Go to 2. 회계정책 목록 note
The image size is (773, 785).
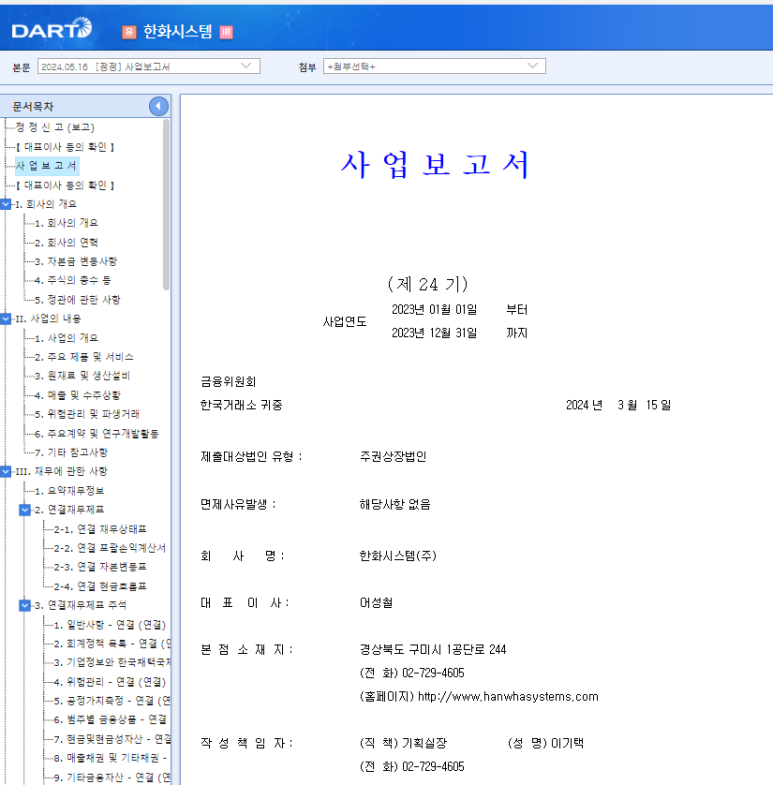point(112,643)
